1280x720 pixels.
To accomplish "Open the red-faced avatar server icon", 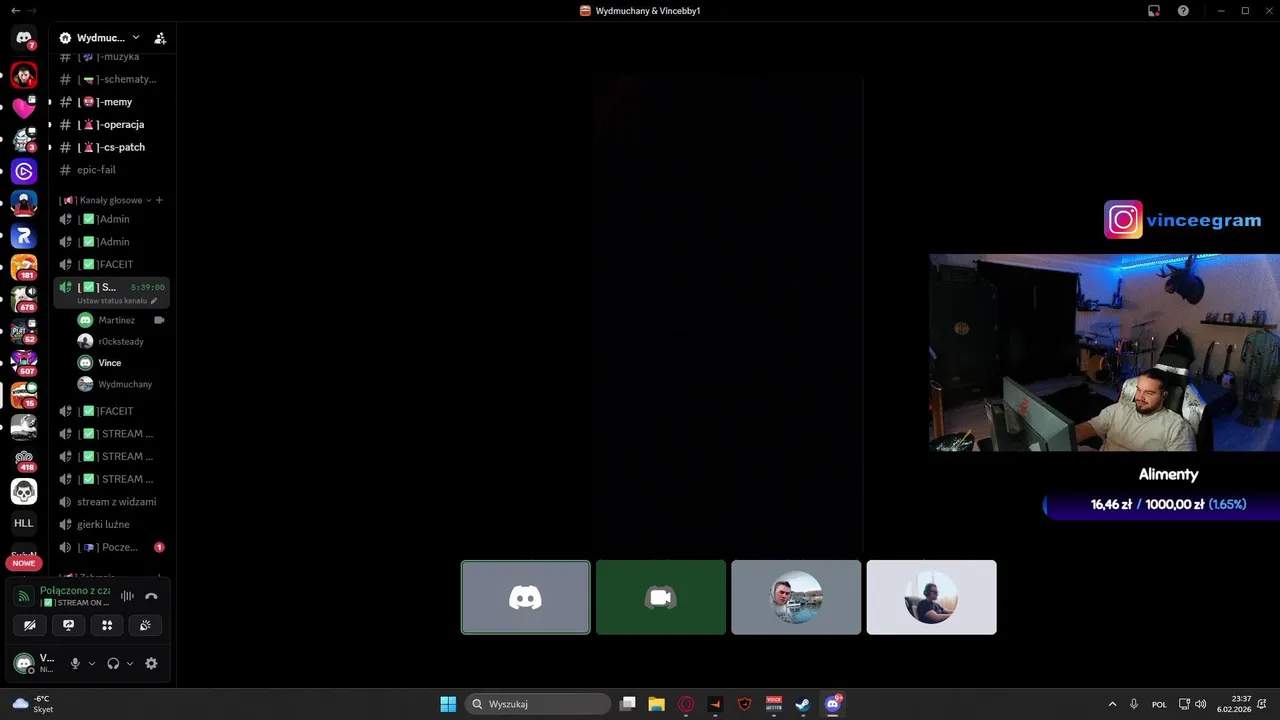I will coord(24,75).
